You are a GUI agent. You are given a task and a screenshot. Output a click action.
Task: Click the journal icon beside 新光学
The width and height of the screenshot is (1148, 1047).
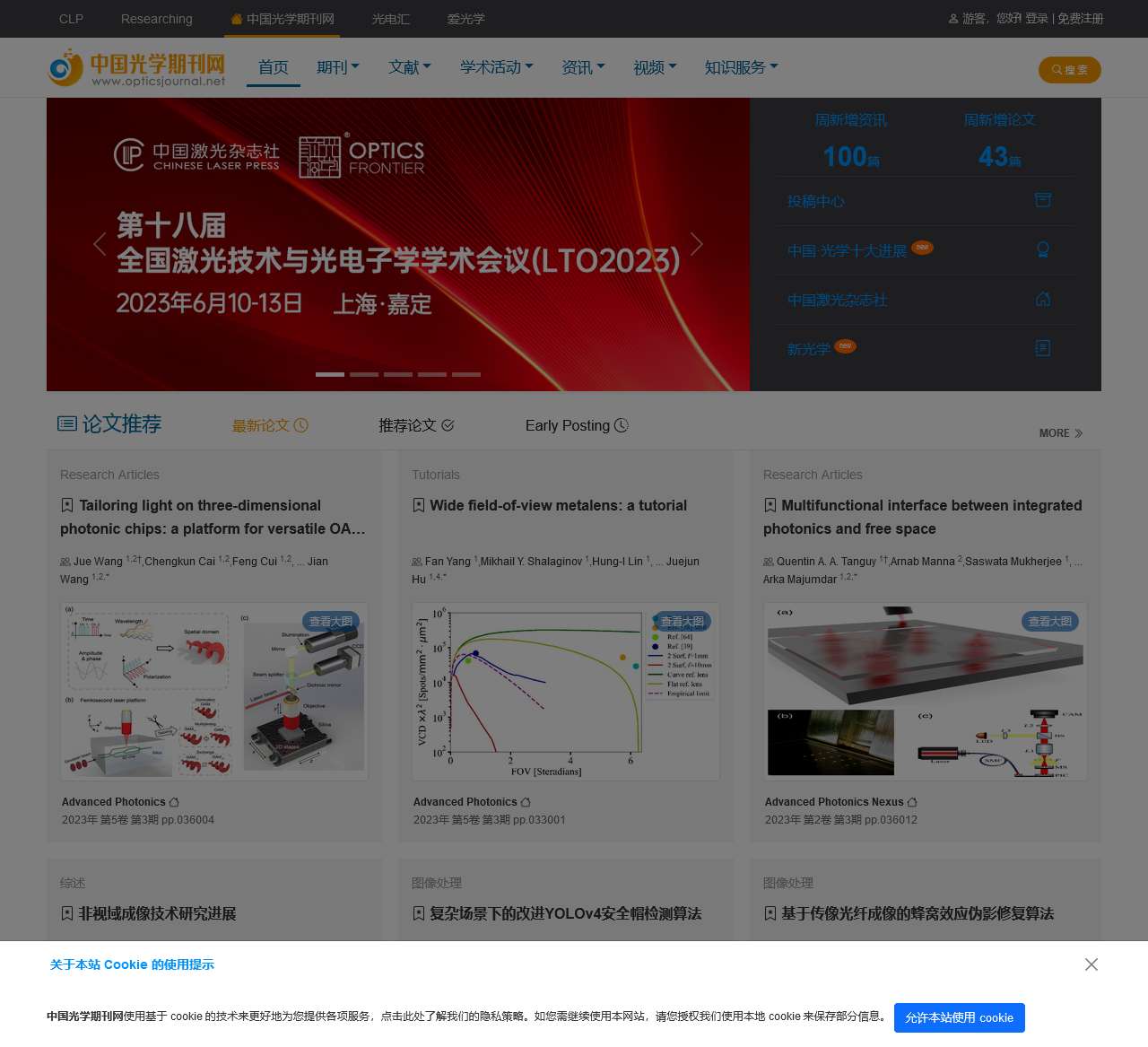(1042, 348)
